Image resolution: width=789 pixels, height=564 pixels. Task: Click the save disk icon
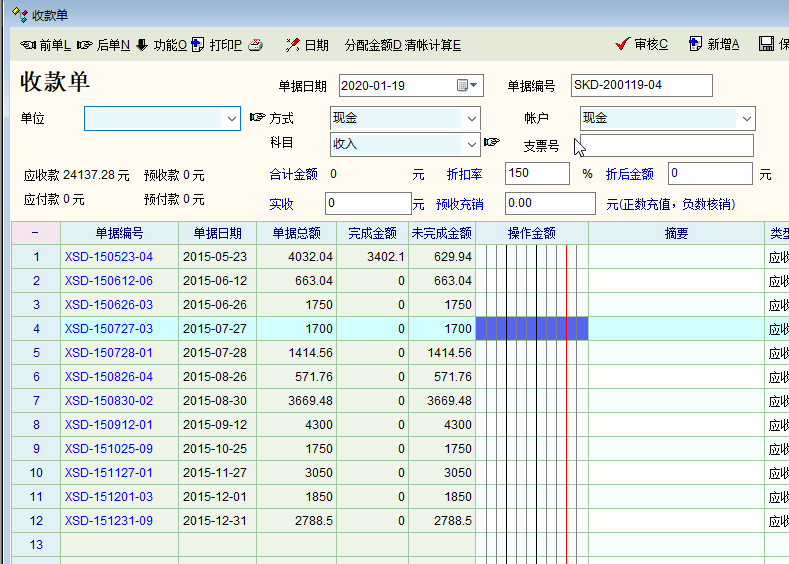[x=767, y=44]
